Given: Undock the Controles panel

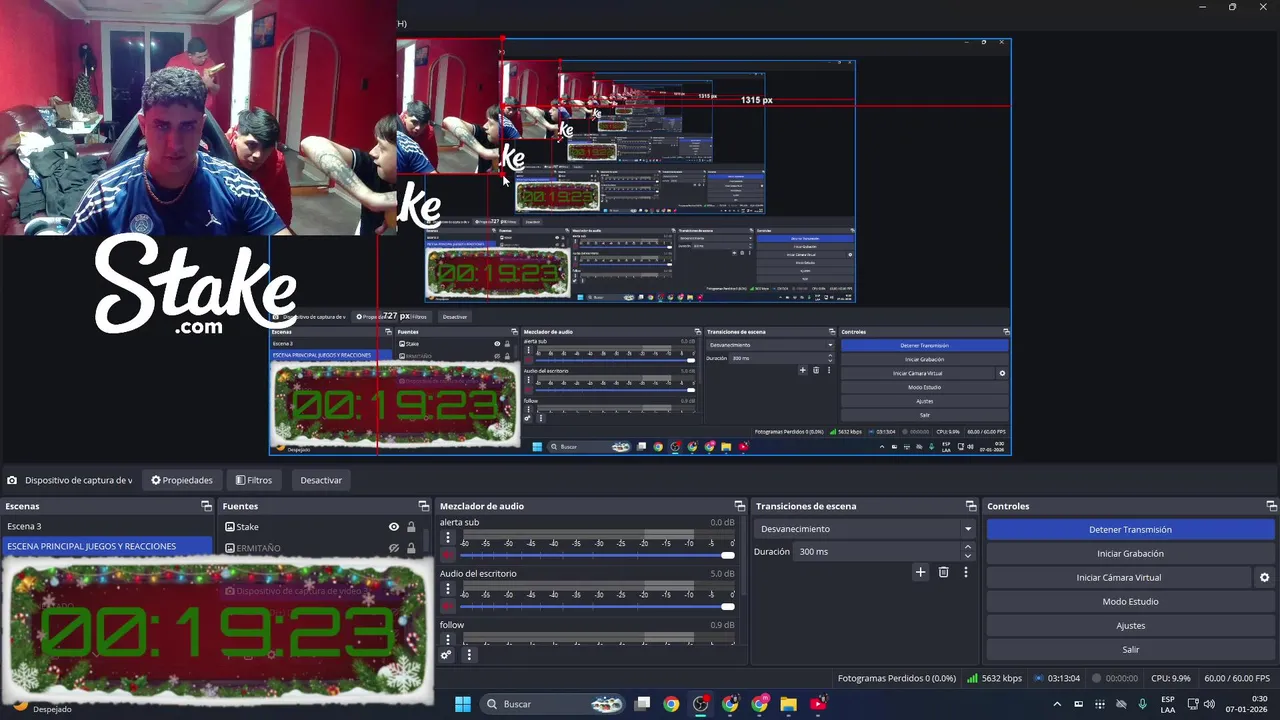Looking at the screenshot, I should tap(1271, 506).
